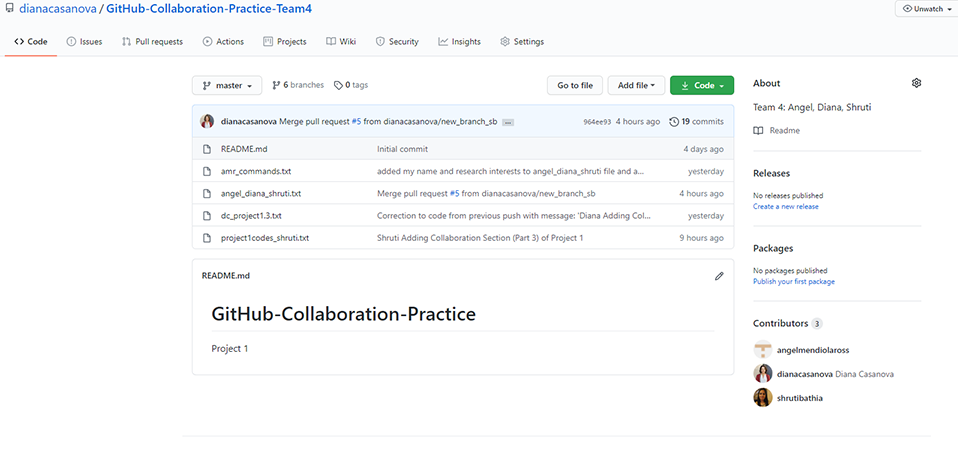958x449 pixels.
Task: Click the README.md file icon
Action: (x=207, y=149)
